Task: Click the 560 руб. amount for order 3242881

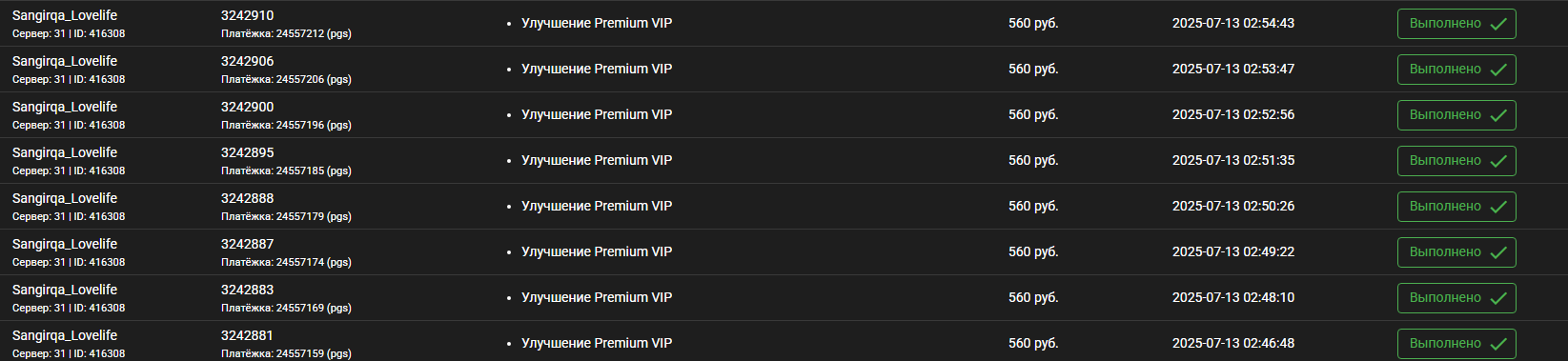Action: [1033, 343]
